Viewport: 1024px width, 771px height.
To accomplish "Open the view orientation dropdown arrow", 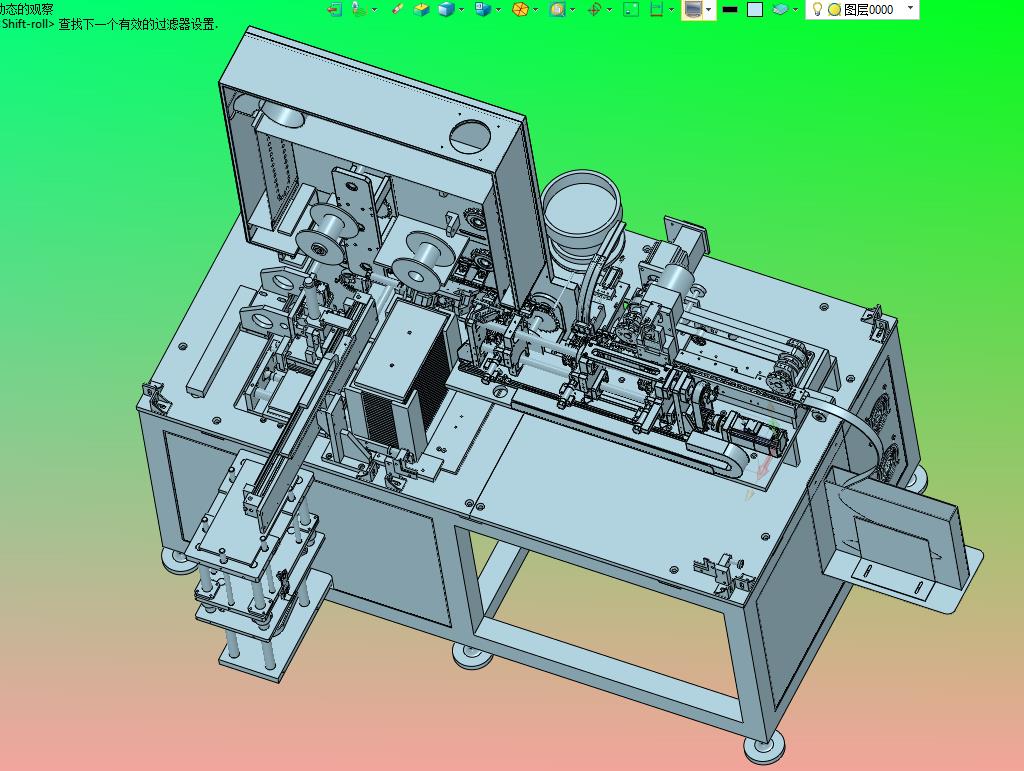I will tap(498, 9).
